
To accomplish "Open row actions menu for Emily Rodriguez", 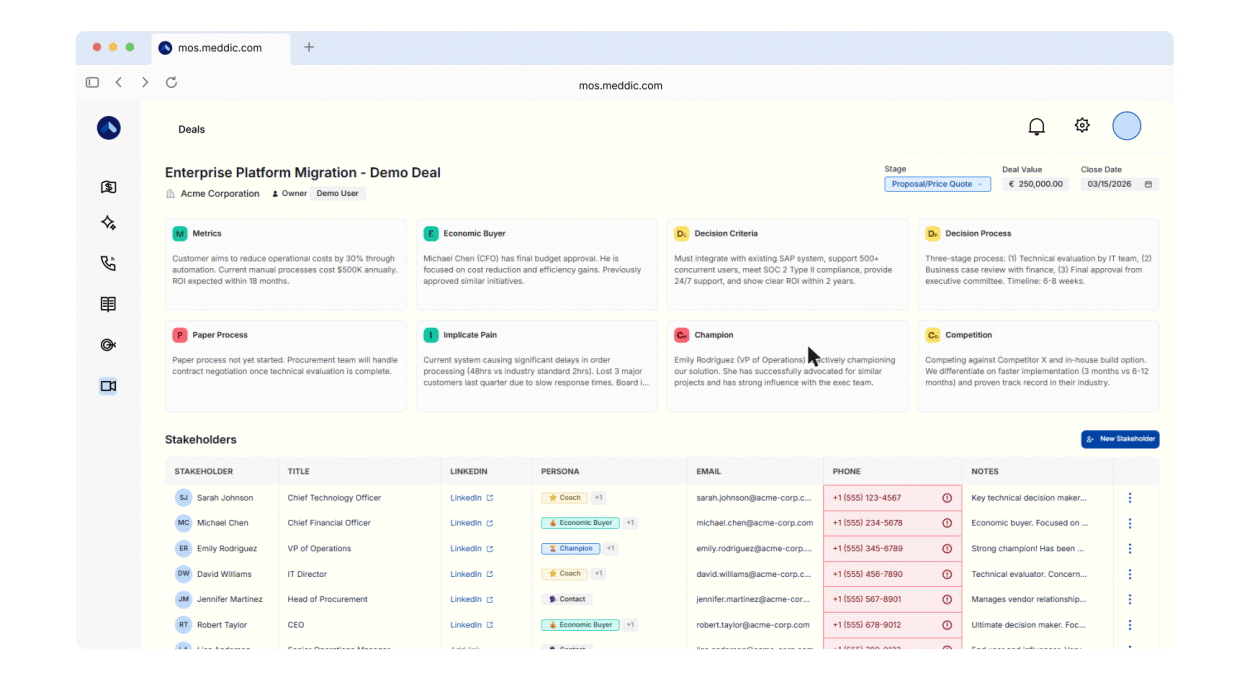I will point(1130,548).
